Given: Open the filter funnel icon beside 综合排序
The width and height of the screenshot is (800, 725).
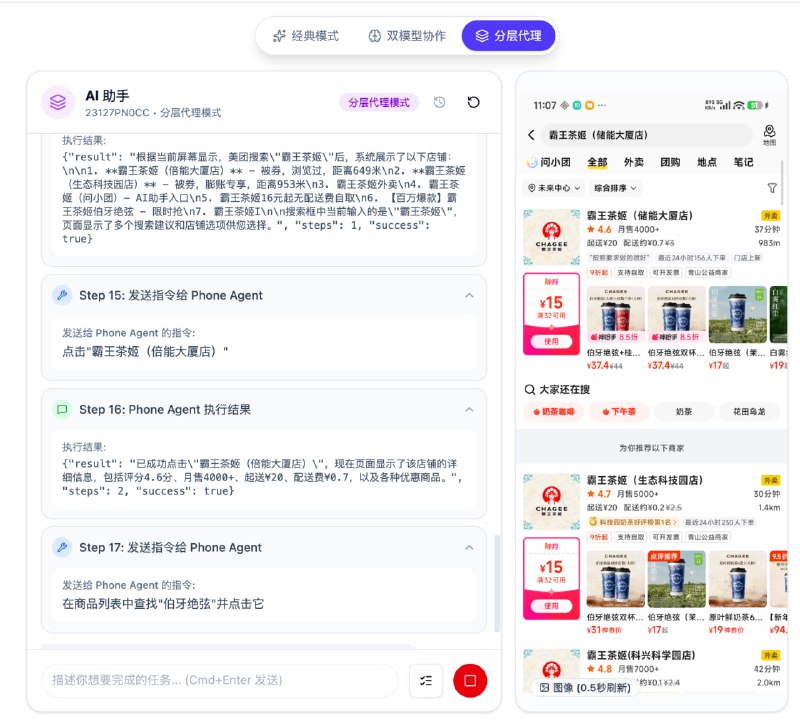Looking at the screenshot, I should tap(771, 187).
